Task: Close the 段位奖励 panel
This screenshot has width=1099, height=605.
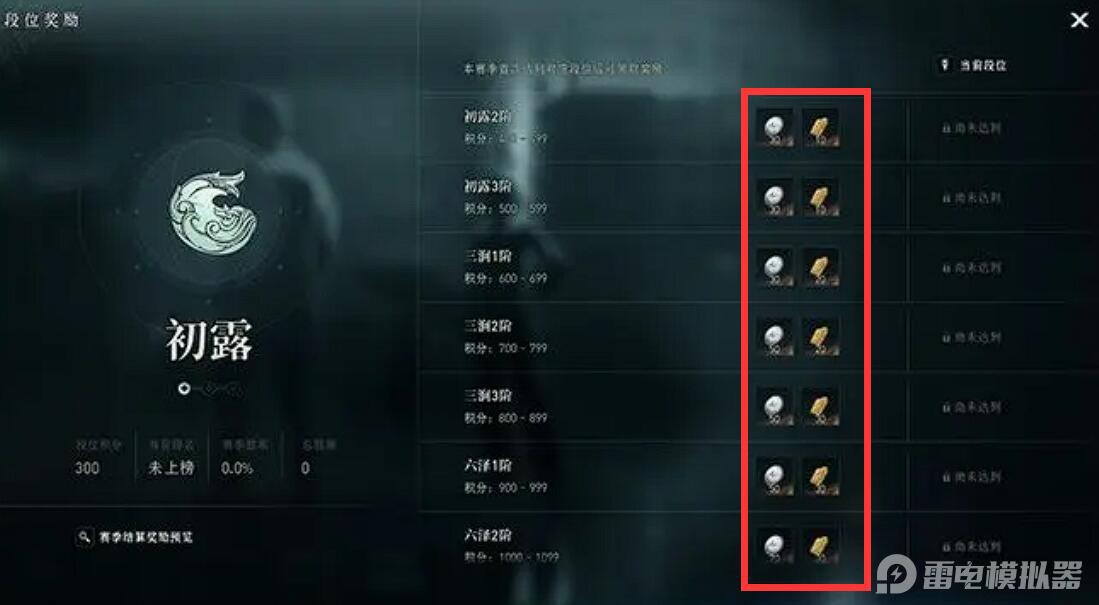Action: pyautogui.click(x=1079, y=20)
